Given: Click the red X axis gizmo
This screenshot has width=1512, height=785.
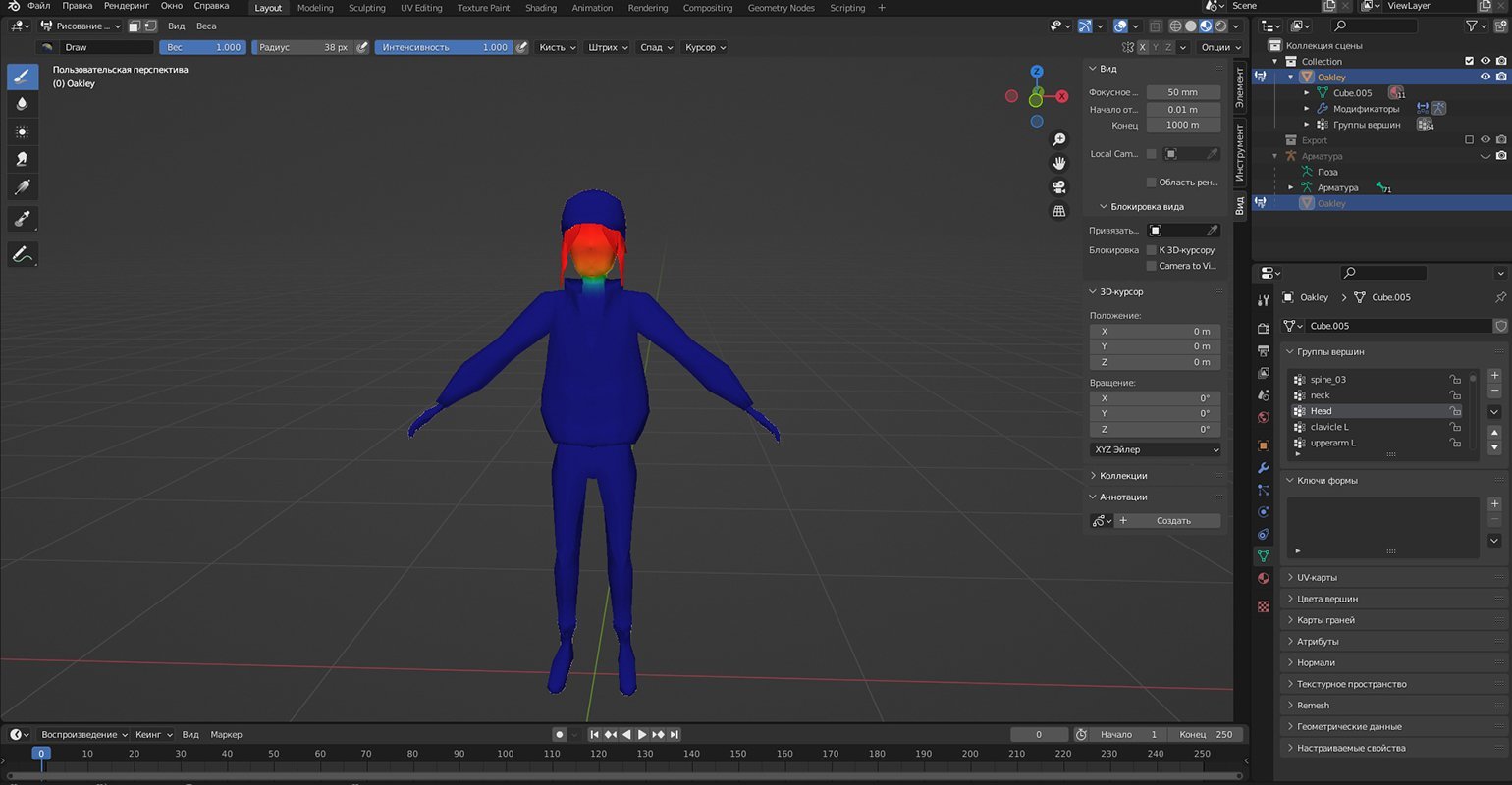Looking at the screenshot, I should [x=1061, y=96].
